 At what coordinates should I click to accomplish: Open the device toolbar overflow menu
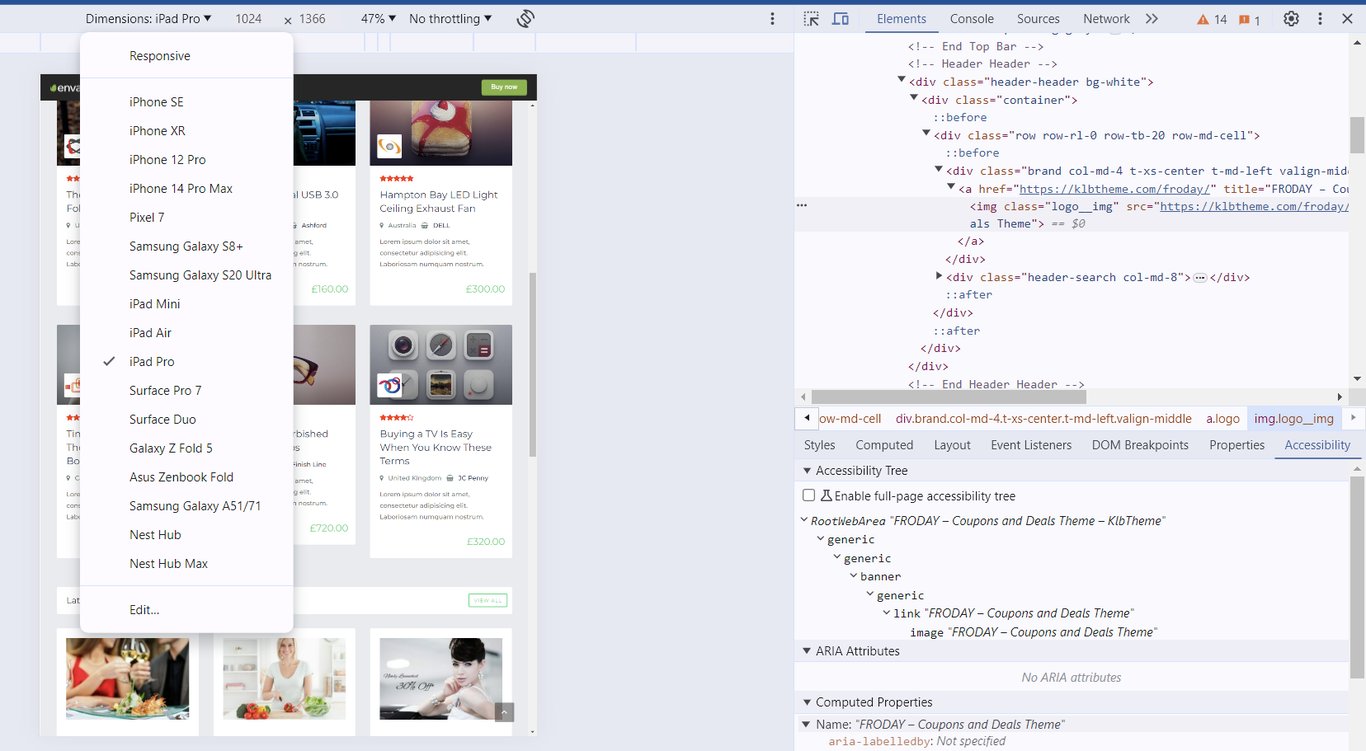772,18
